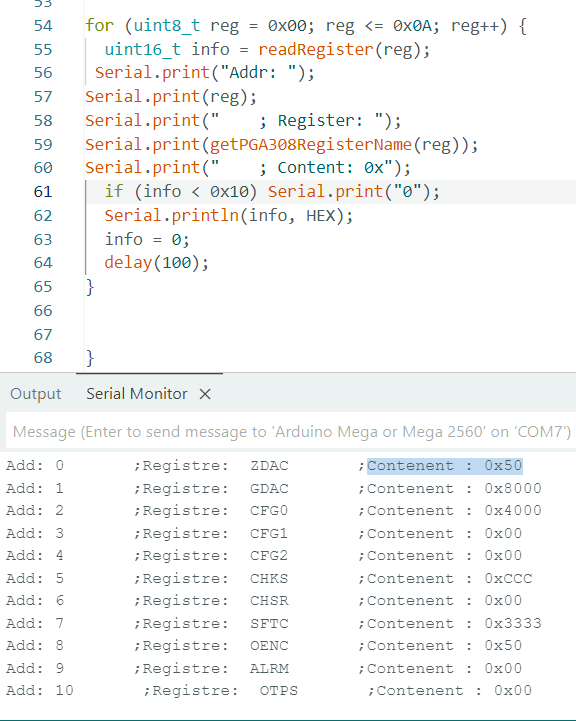The height and width of the screenshot is (721, 576).
Task: Click readRegister on line 55
Action: click(316, 49)
